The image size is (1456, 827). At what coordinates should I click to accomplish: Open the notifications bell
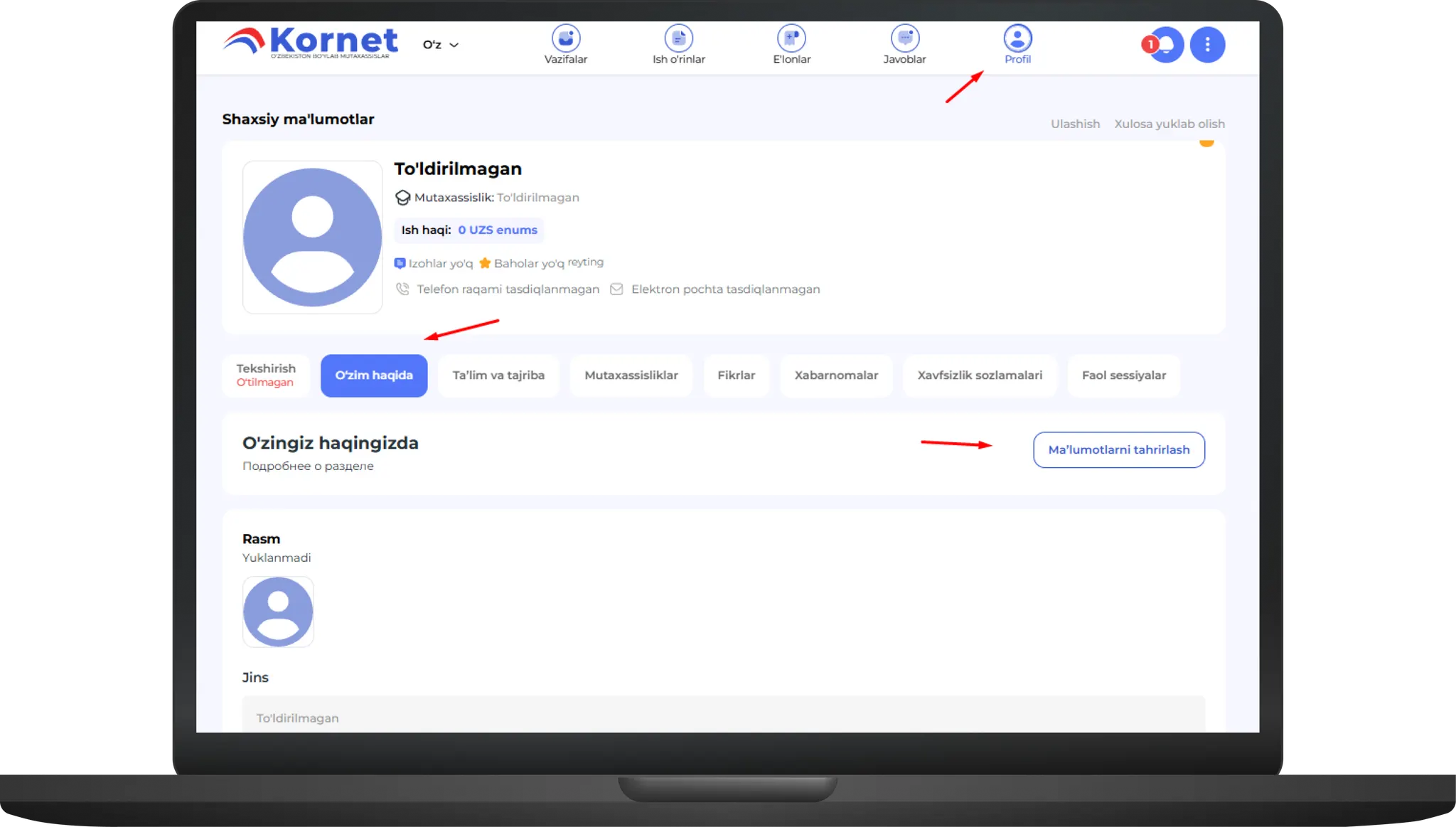pyautogui.click(x=1166, y=45)
